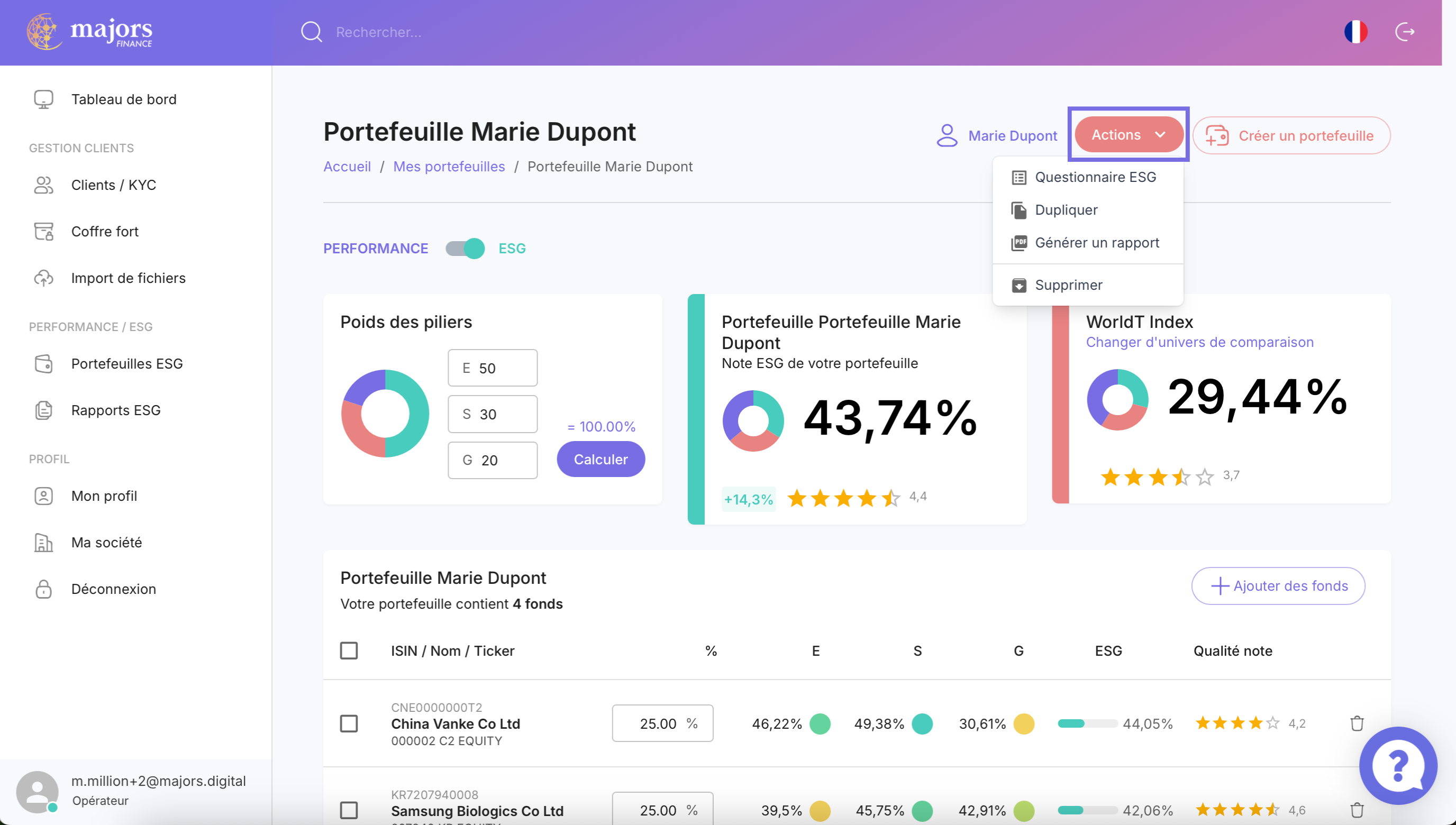Viewport: 1456px width, 825px height.
Task: Toggle the Performance / ESG switch
Action: tap(465, 248)
